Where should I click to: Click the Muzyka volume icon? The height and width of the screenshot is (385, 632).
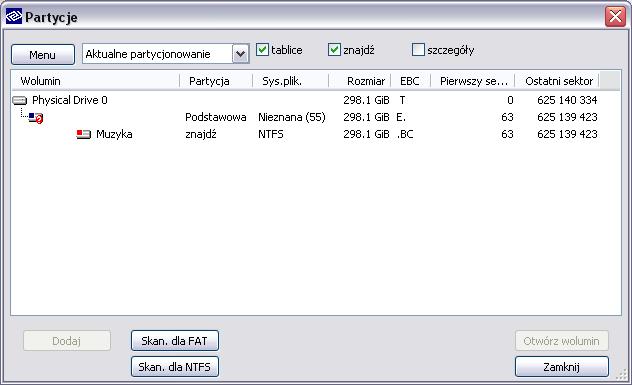pyautogui.click(x=83, y=134)
